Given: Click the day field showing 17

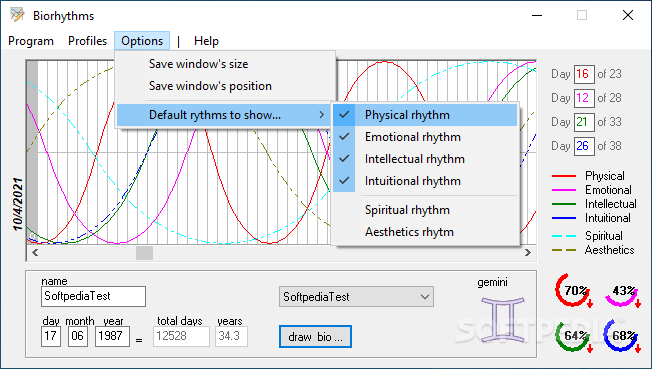Looking at the screenshot, I should coord(51,336).
